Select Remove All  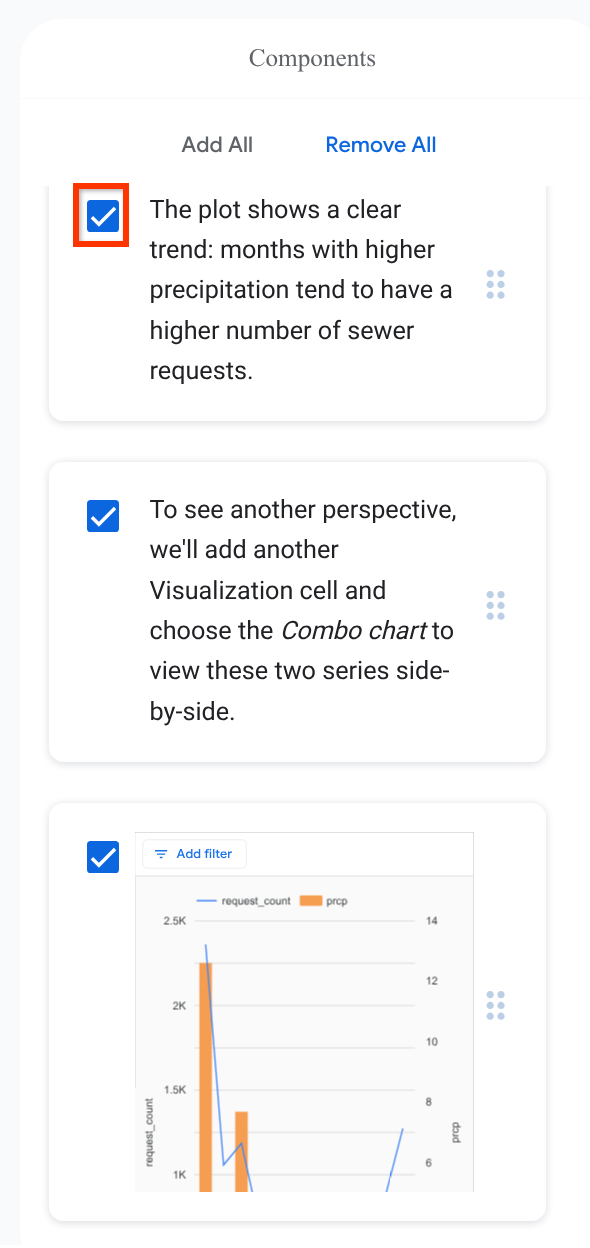380,144
